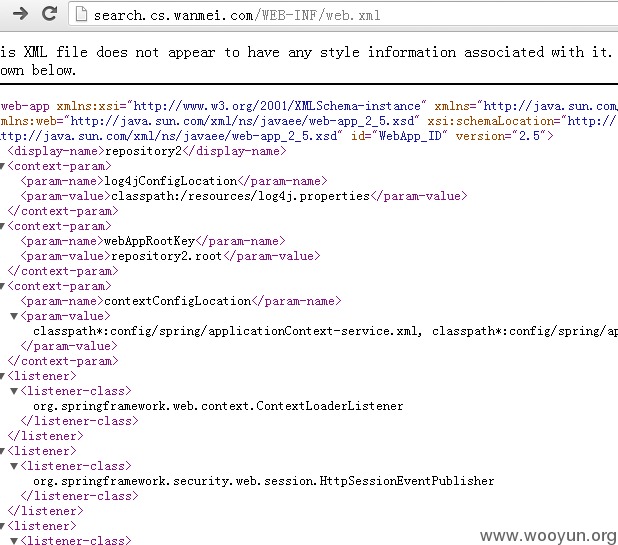The image size is (618, 545).
Task: Click org.springframework.web.context.ContextLoaderListener text
Action: [218, 406]
